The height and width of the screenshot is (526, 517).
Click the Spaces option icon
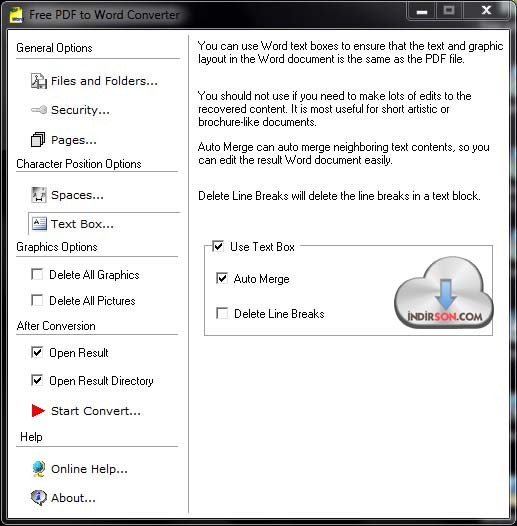(39, 195)
